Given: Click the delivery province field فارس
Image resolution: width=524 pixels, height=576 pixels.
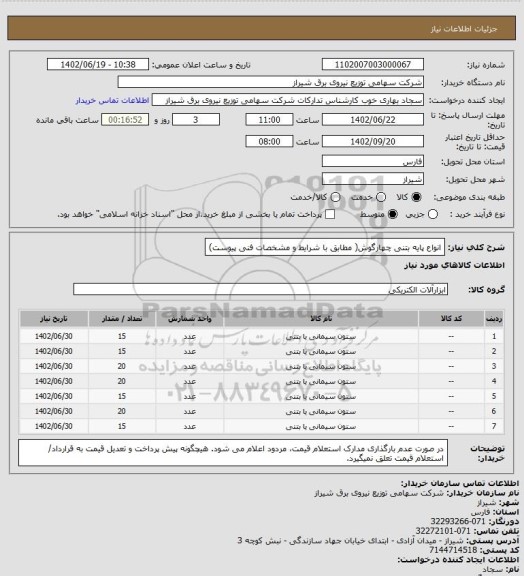Looking at the screenshot, I should point(373,161).
